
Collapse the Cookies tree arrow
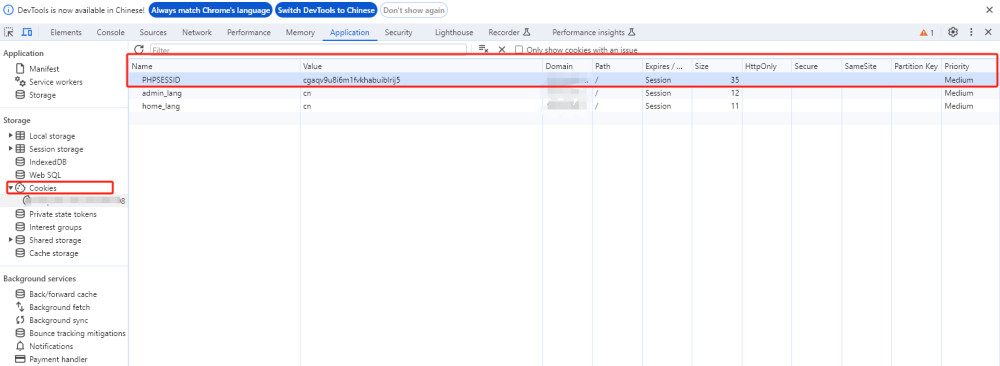point(10,188)
